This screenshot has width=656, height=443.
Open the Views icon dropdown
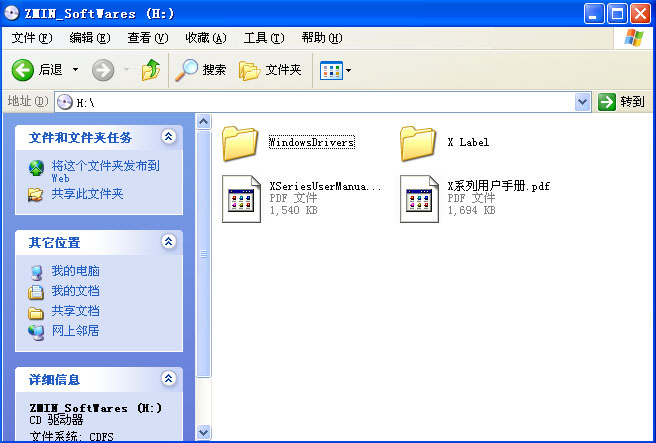click(x=335, y=70)
